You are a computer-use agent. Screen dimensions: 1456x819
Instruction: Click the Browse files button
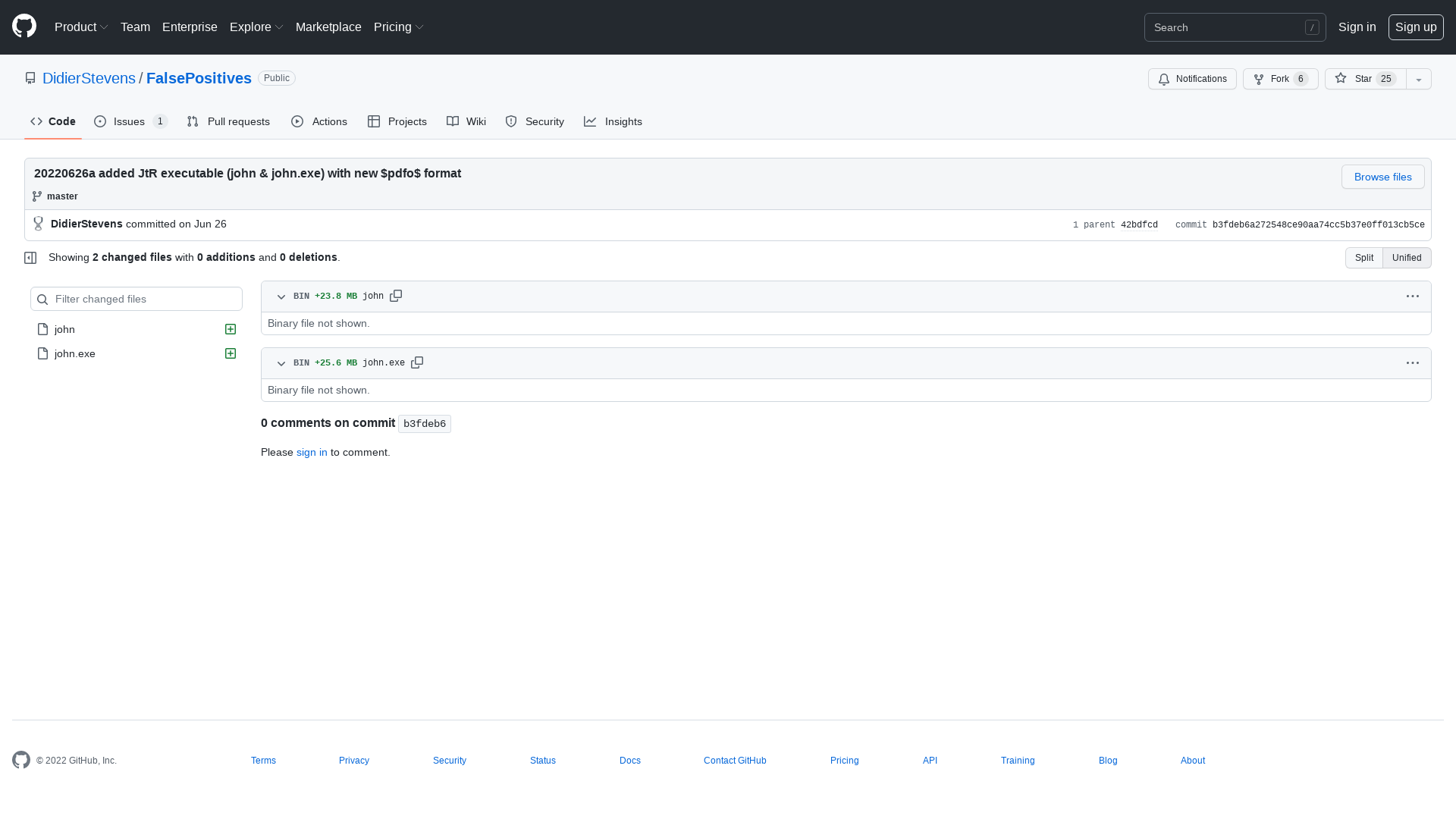tap(1382, 177)
